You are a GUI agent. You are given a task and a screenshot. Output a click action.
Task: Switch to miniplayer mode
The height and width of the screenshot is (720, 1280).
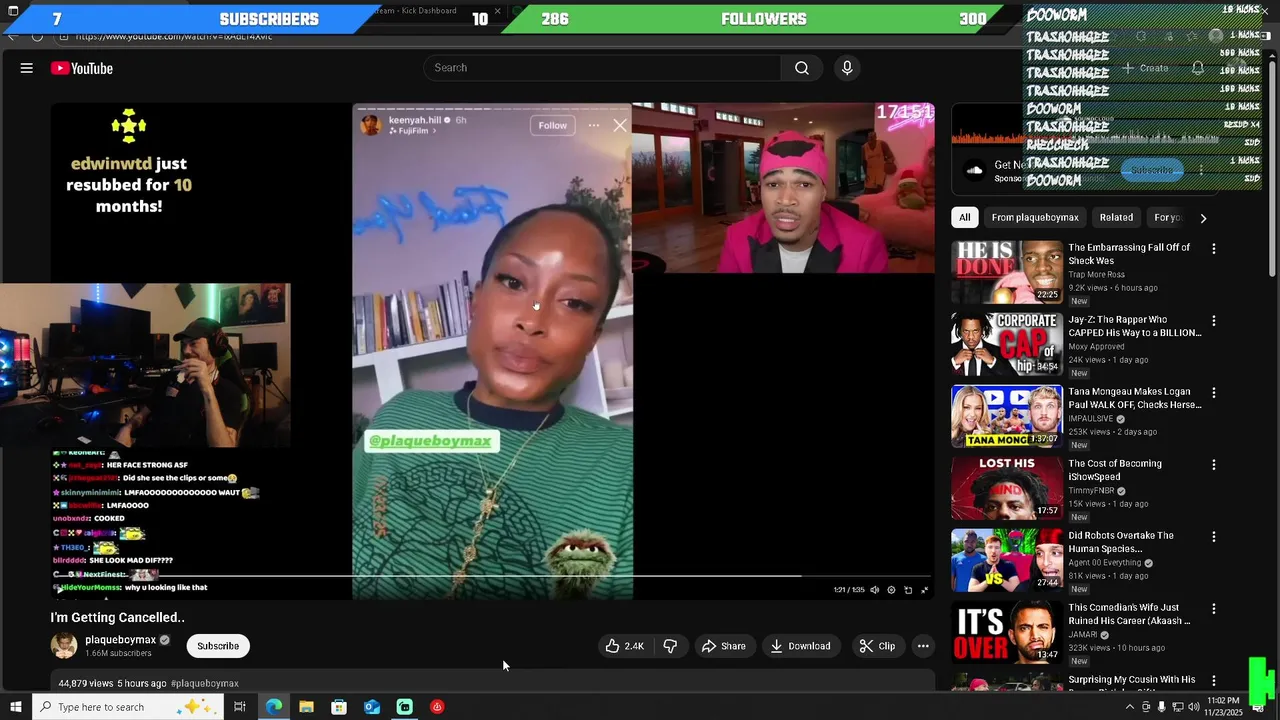point(908,590)
